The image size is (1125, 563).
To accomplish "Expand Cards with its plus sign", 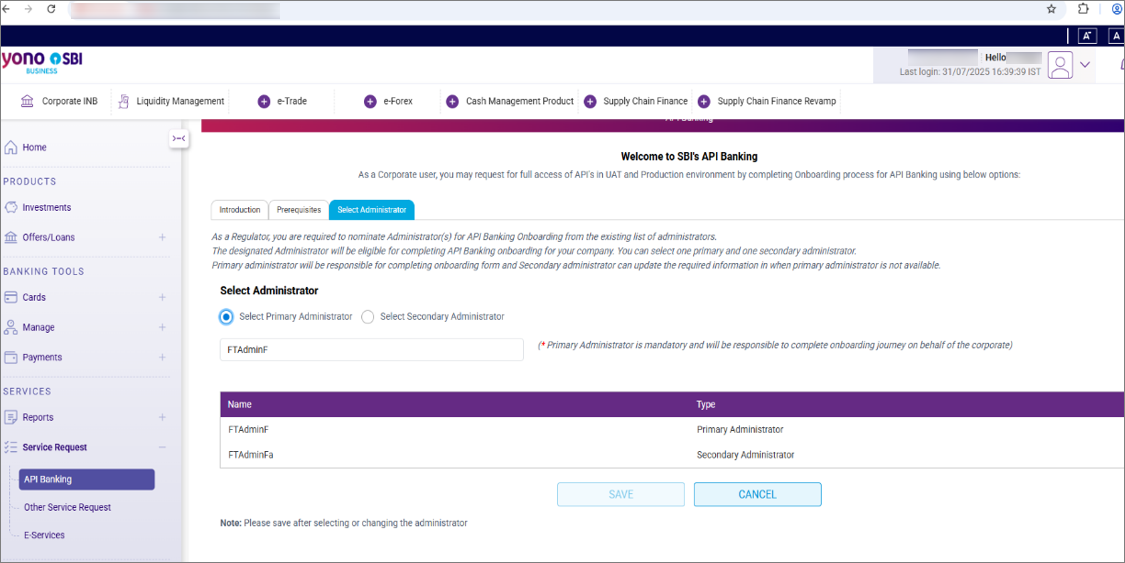I will click(162, 297).
